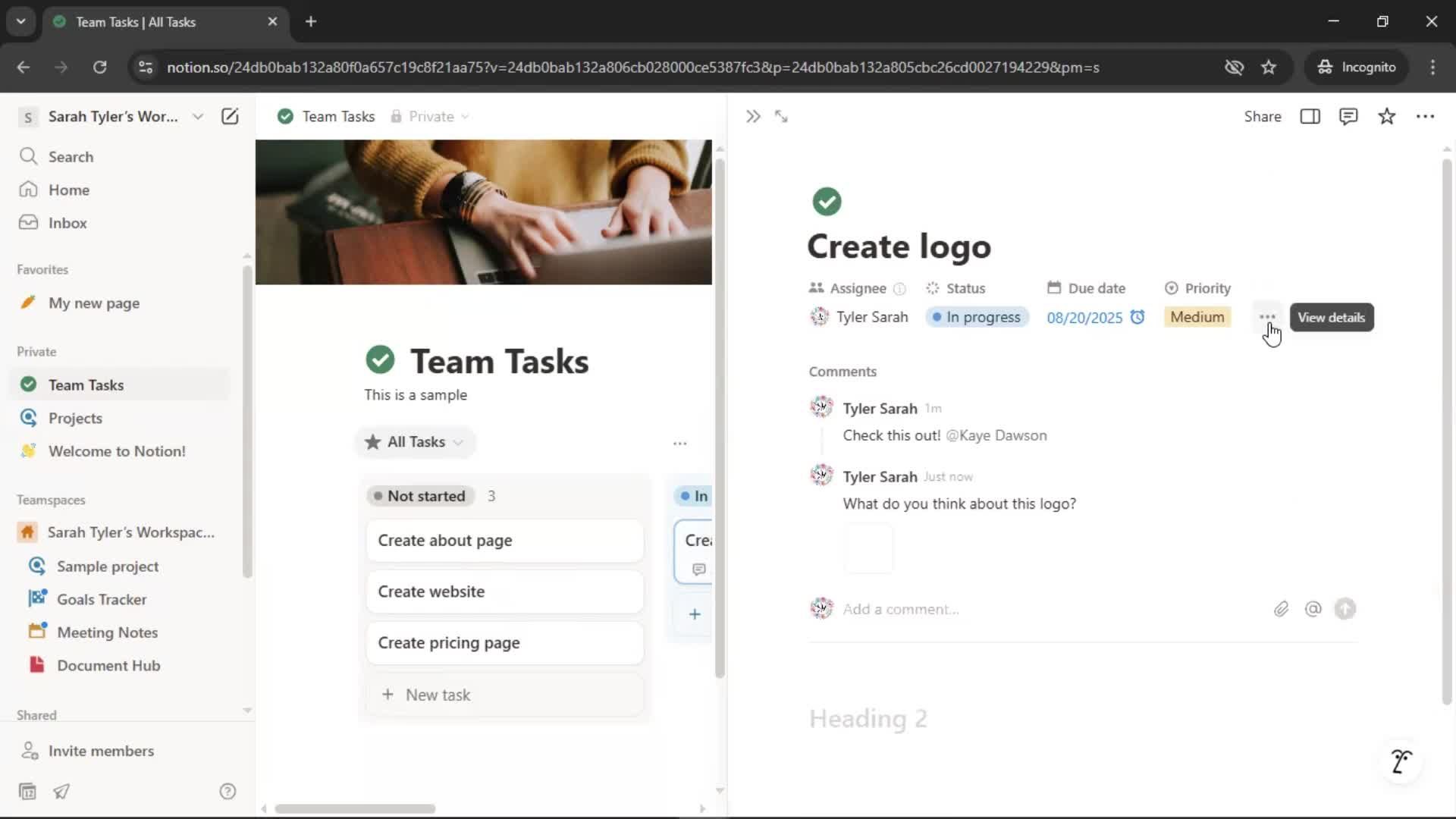Insert a mention with the @ icon

[x=1313, y=609]
